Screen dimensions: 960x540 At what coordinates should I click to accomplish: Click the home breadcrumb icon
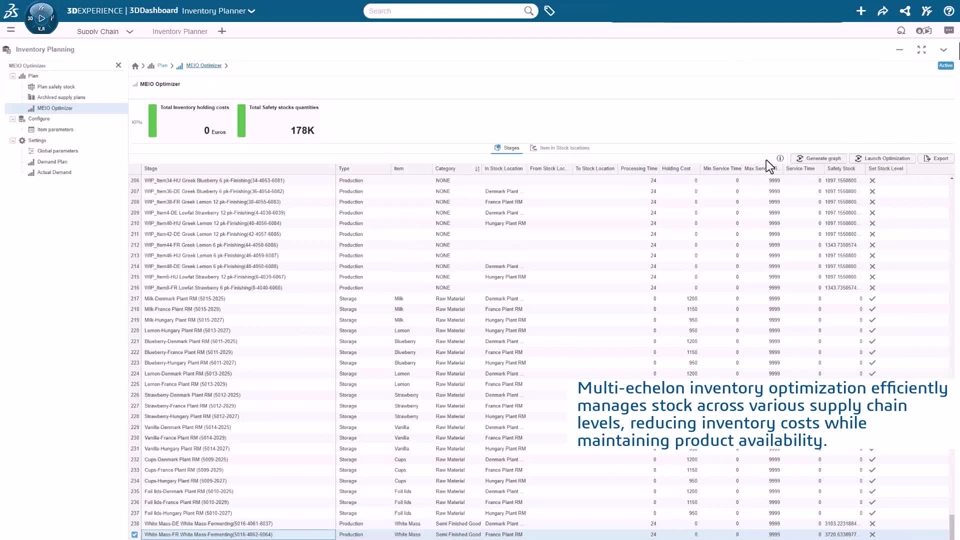135,66
